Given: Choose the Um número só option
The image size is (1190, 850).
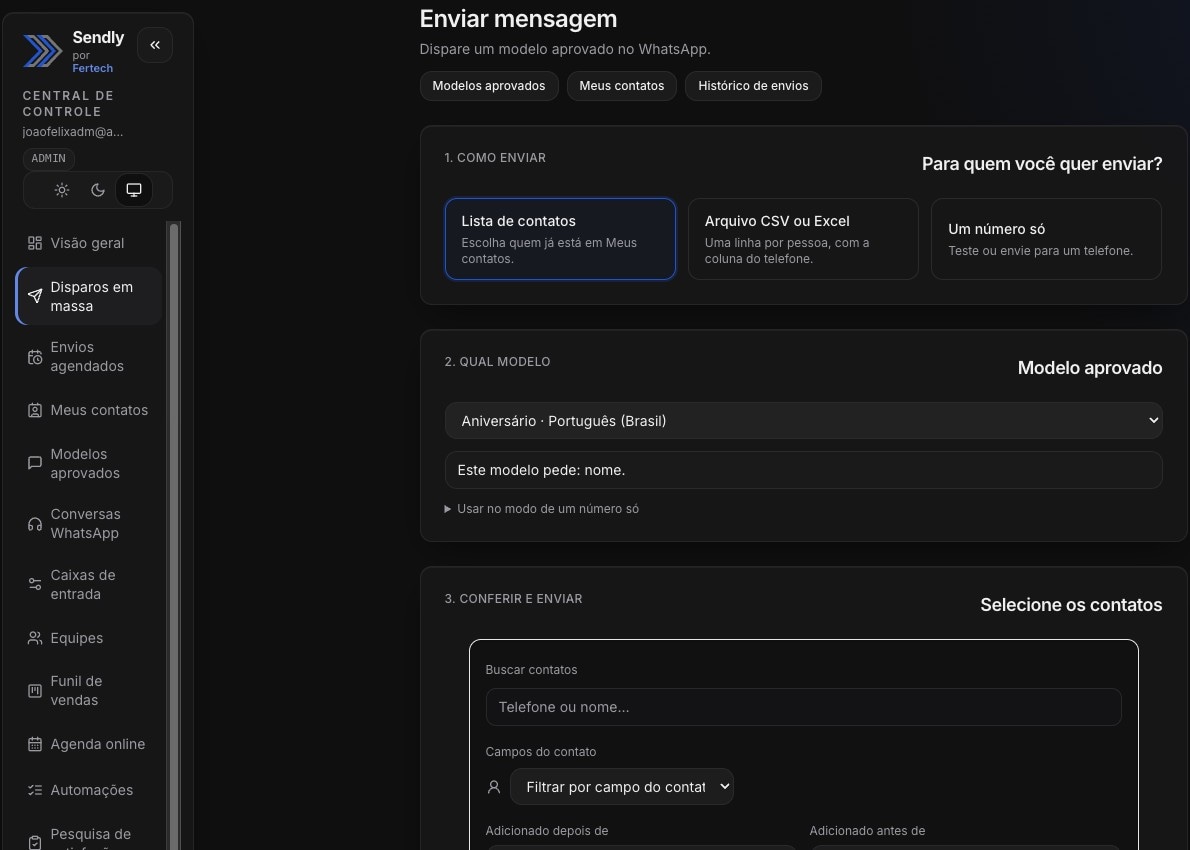Looking at the screenshot, I should click(x=1046, y=239).
